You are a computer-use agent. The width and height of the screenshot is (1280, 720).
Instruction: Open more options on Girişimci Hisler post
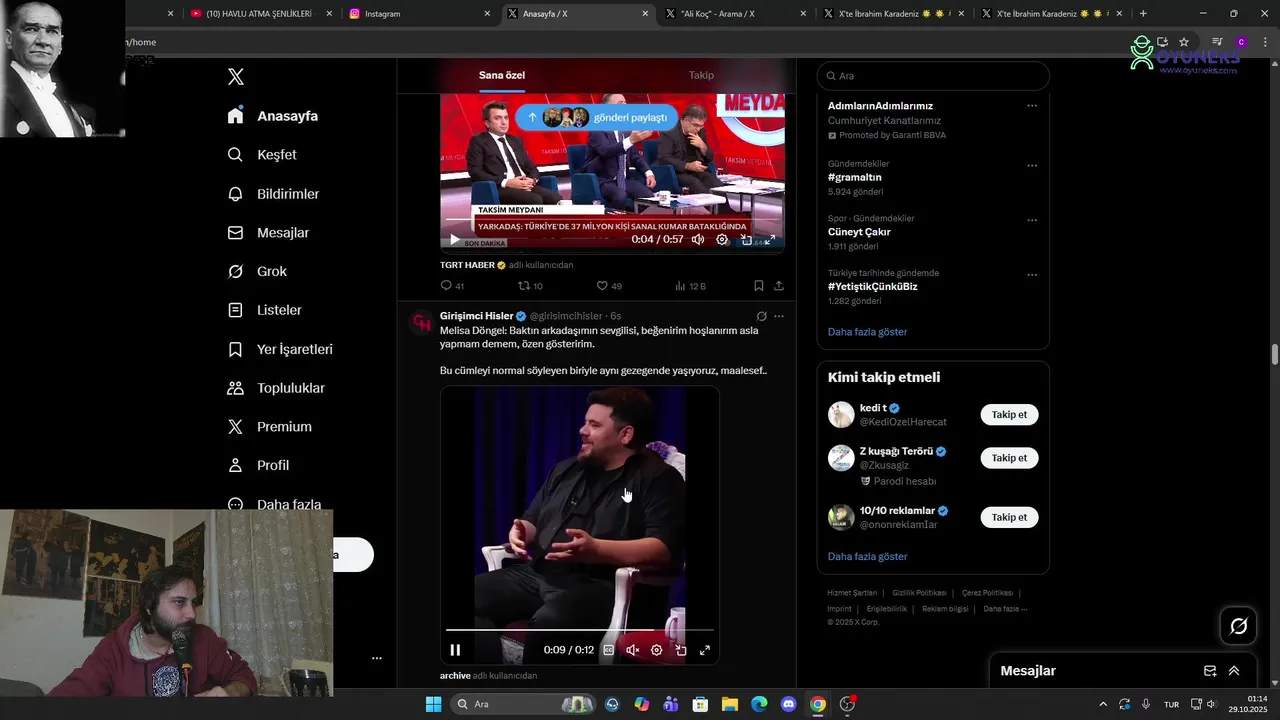point(779,316)
